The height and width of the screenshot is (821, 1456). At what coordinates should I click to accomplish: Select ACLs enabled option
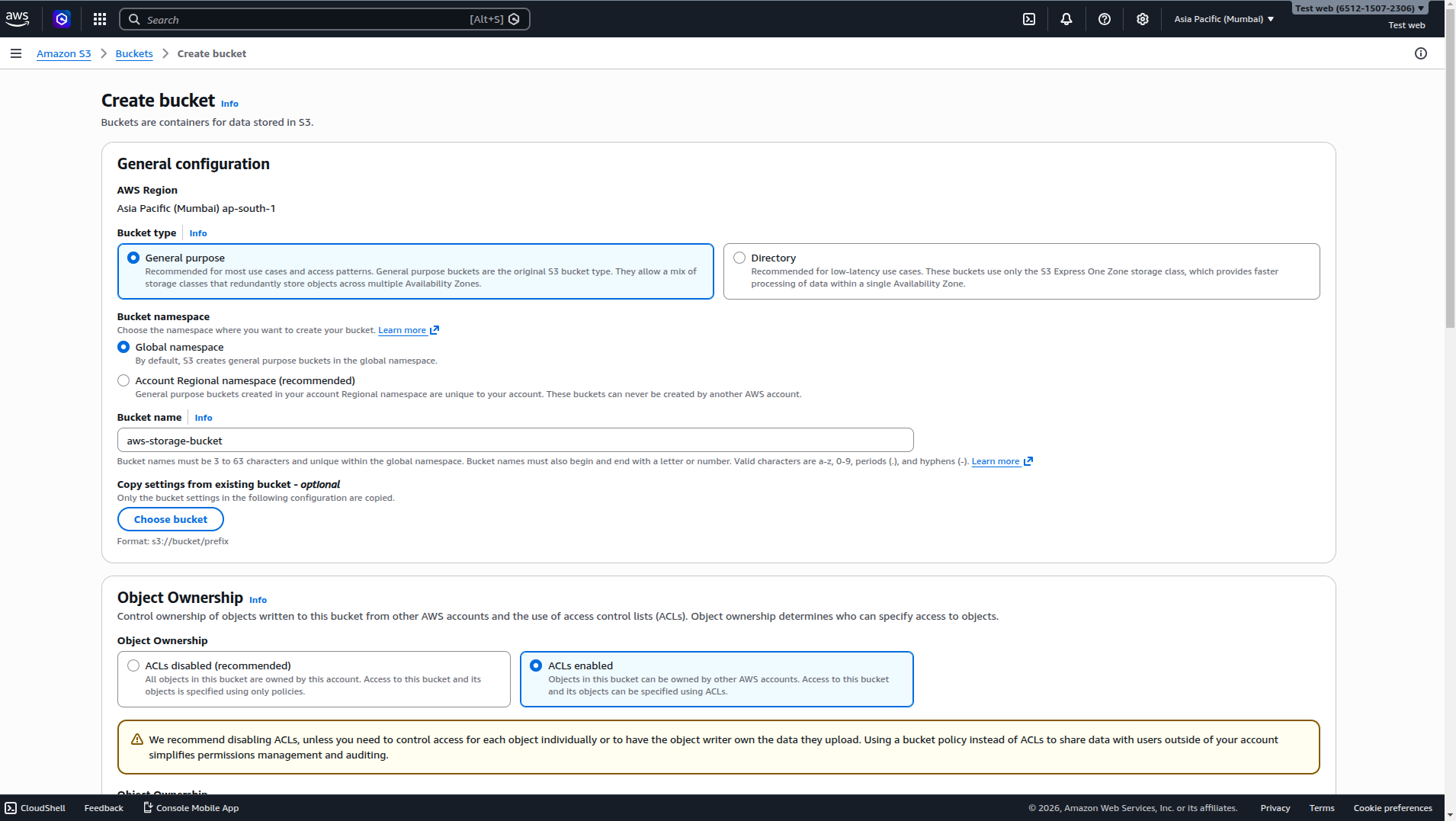tap(536, 665)
